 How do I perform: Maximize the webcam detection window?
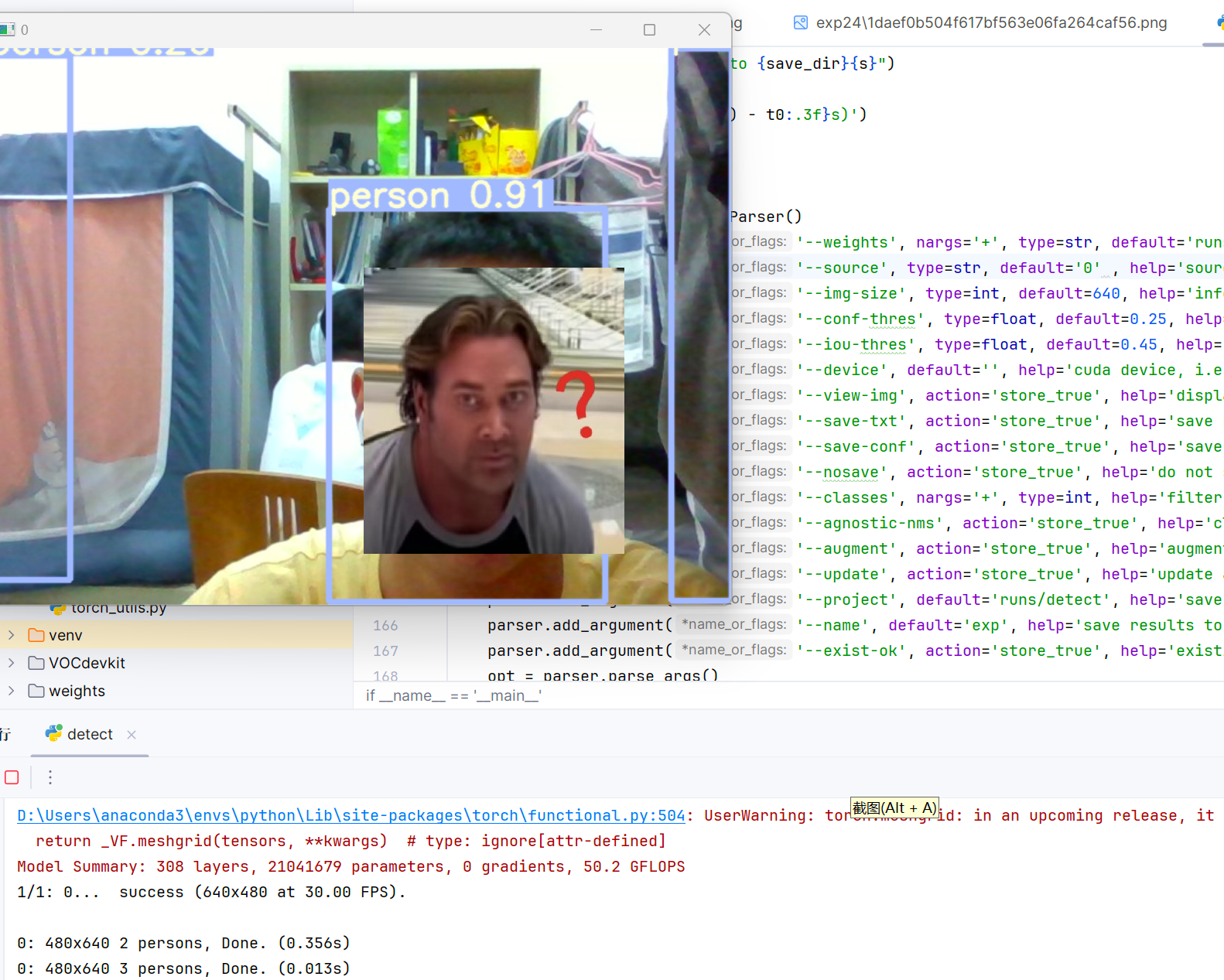649,30
